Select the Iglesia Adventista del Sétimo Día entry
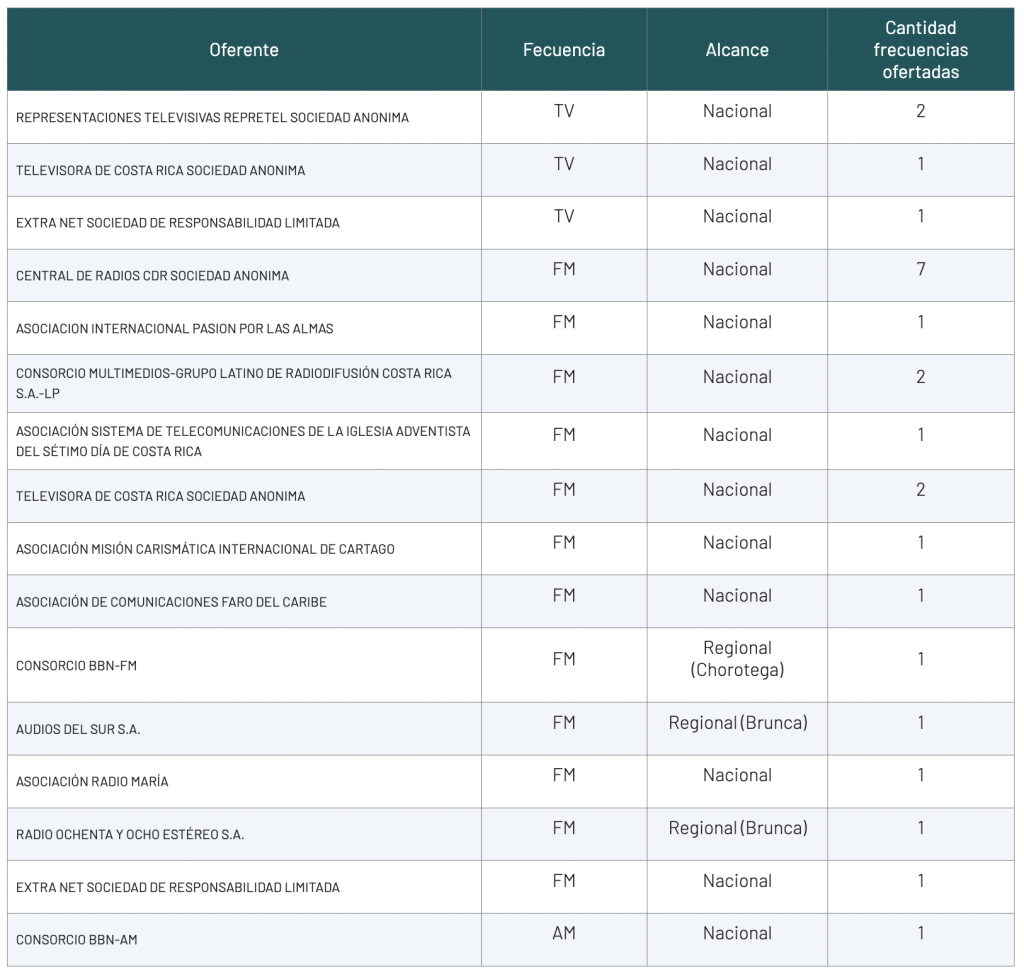The width and height of the screenshot is (1024, 974). [x=242, y=441]
